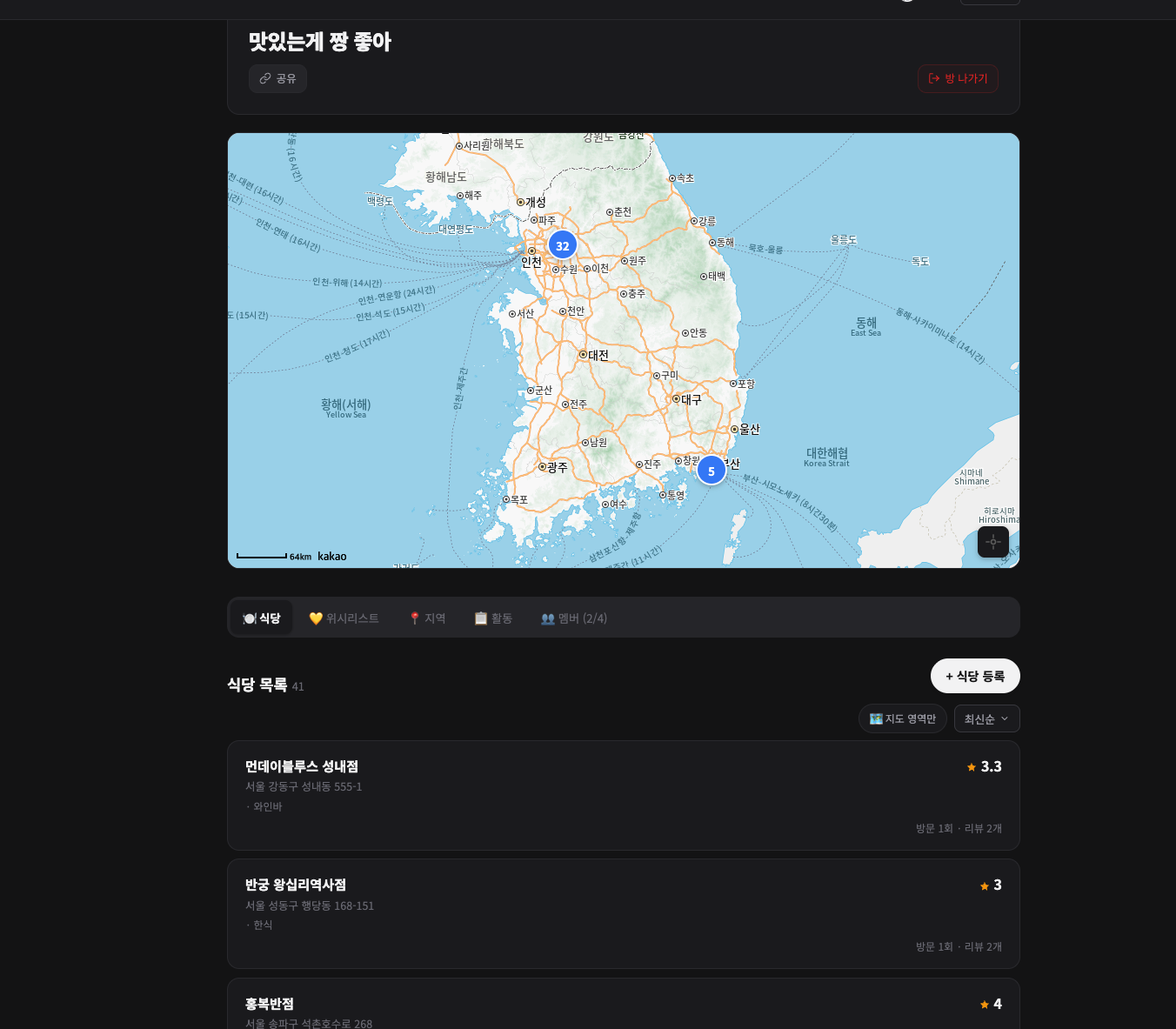Open the 32 restaurant cluster marker near Seoul
This screenshot has width=1176, height=1029.
(x=563, y=245)
